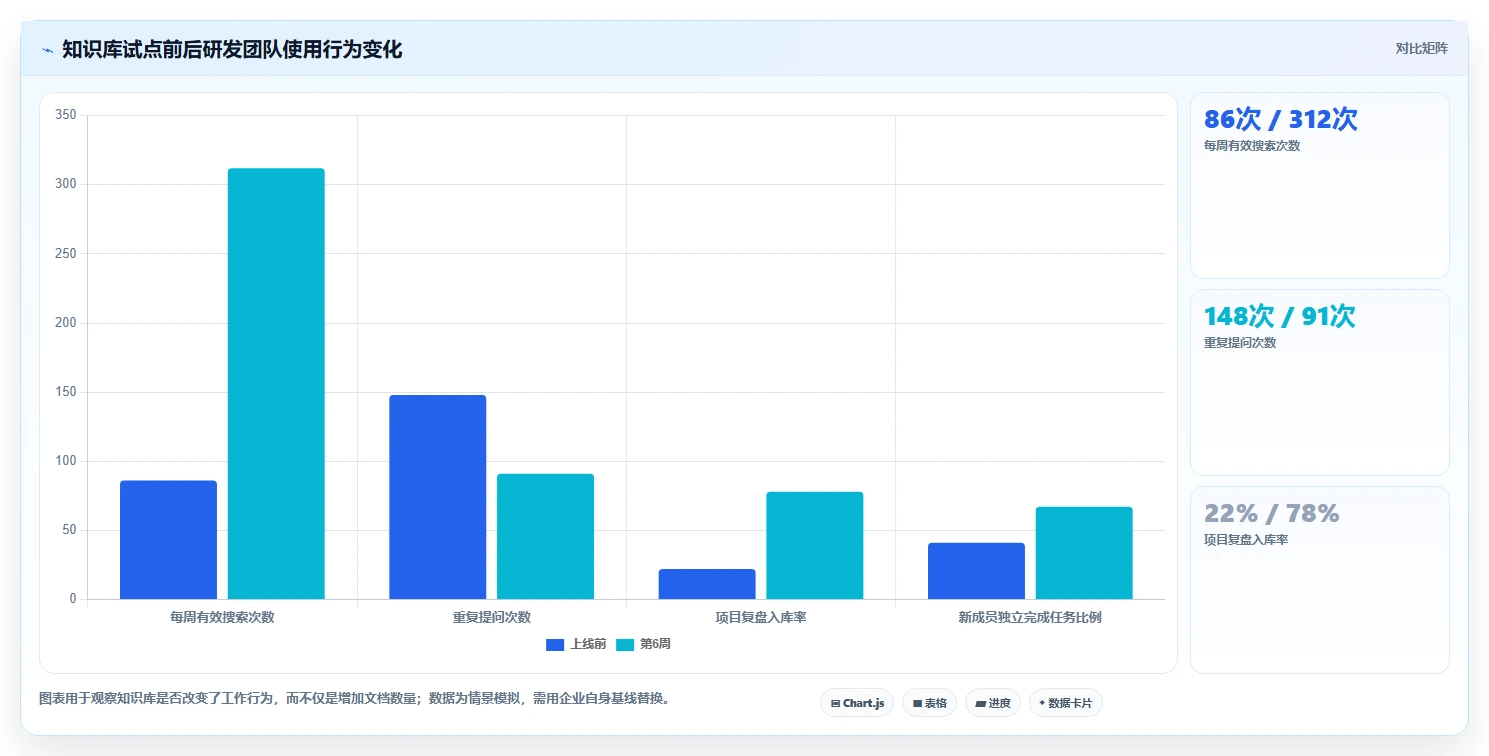Click the 86次 / 312次 card value
Image resolution: width=1489 pixels, height=756 pixels.
(1281, 120)
